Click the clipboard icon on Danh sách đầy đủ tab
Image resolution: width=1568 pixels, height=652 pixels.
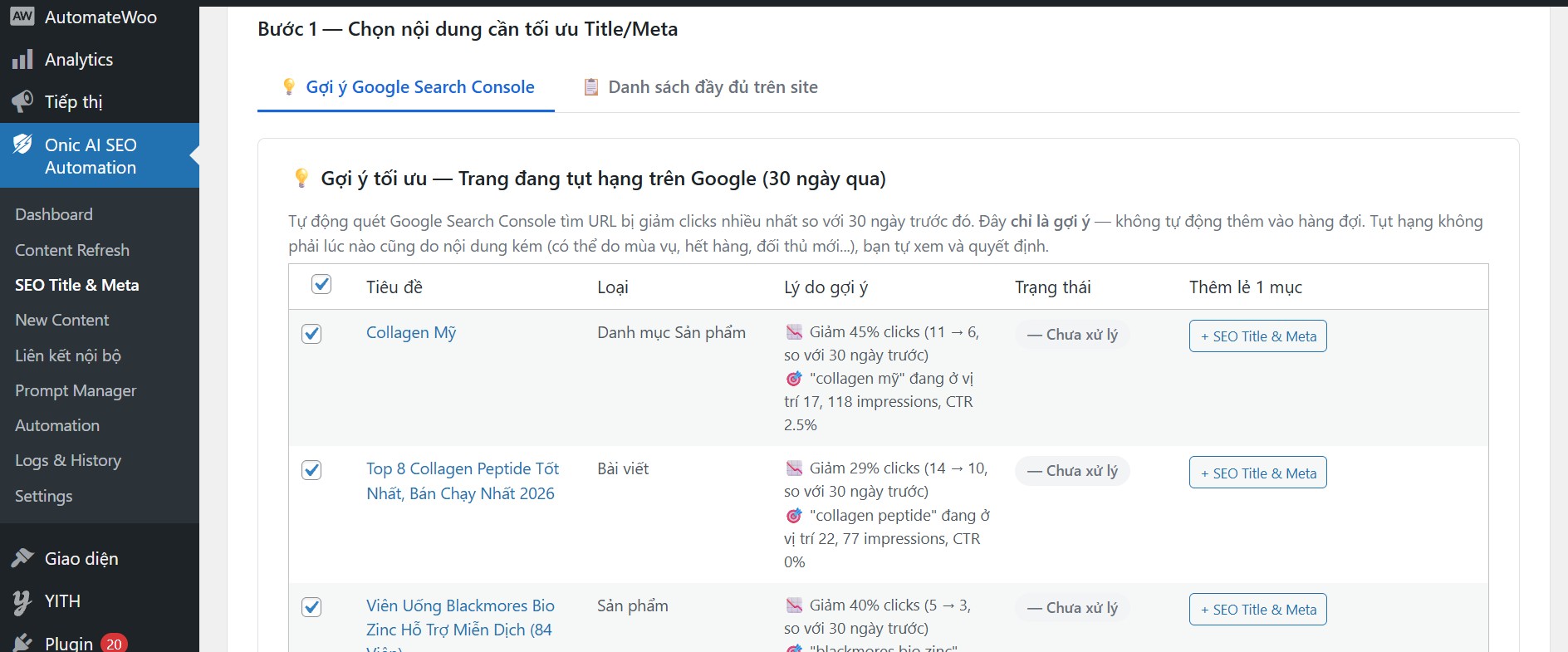coord(591,87)
